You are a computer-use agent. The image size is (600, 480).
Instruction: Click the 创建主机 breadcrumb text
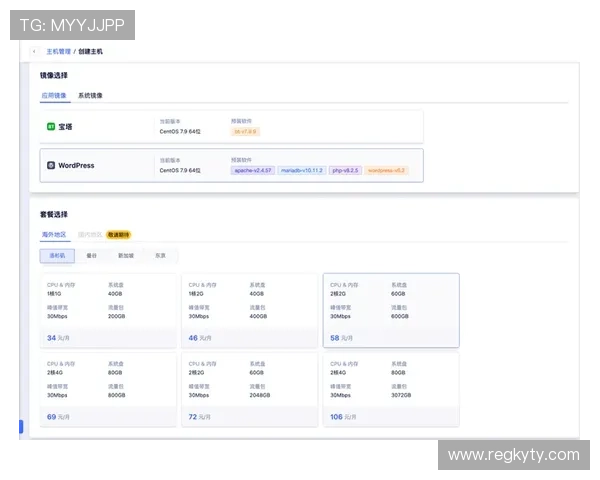point(91,51)
